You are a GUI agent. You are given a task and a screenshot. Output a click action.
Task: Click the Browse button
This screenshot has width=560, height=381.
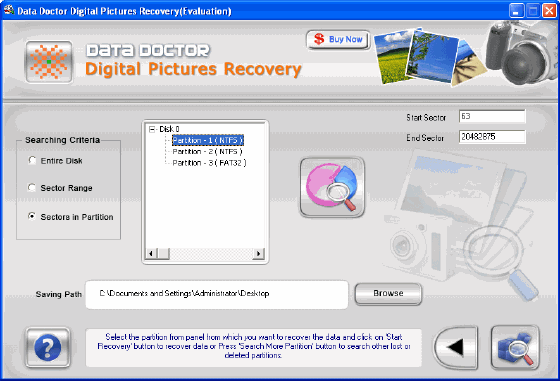point(388,294)
